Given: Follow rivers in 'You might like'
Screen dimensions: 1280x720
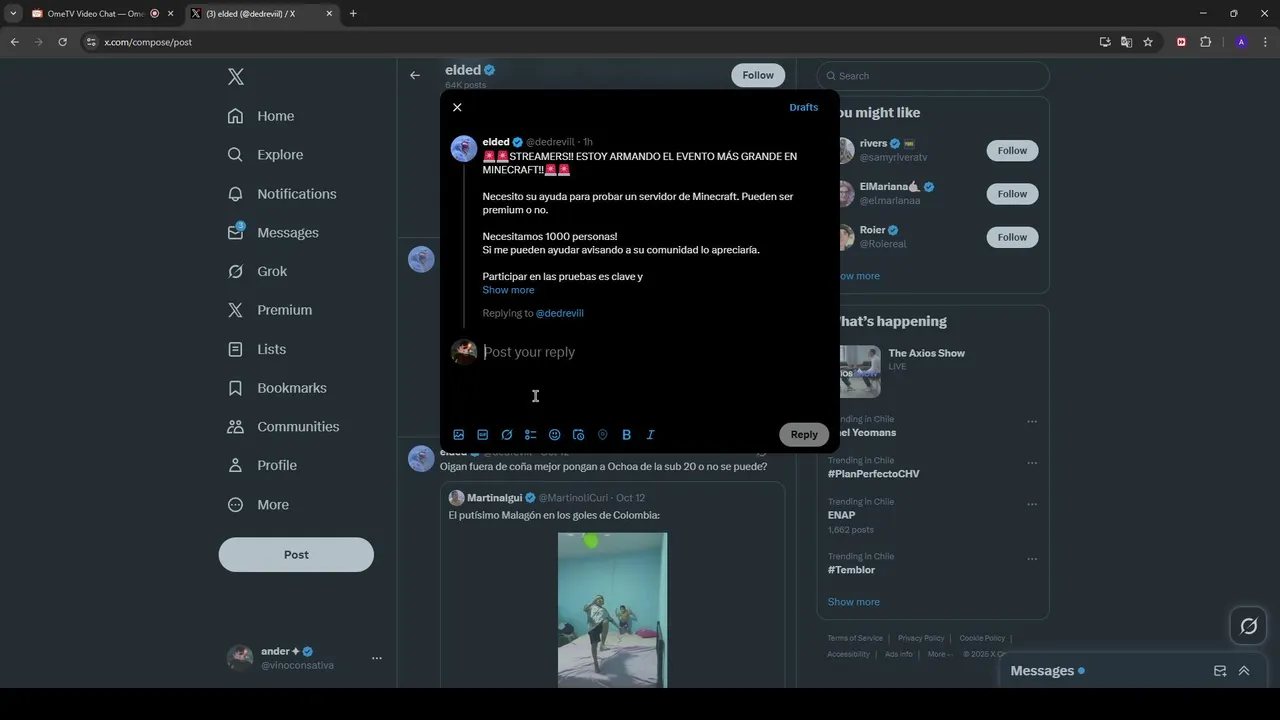Looking at the screenshot, I should coord(1012,151).
